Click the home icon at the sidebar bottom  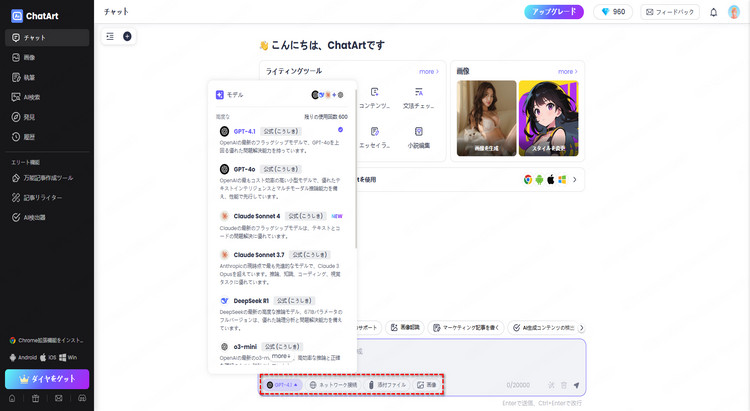tap(12, 398)
